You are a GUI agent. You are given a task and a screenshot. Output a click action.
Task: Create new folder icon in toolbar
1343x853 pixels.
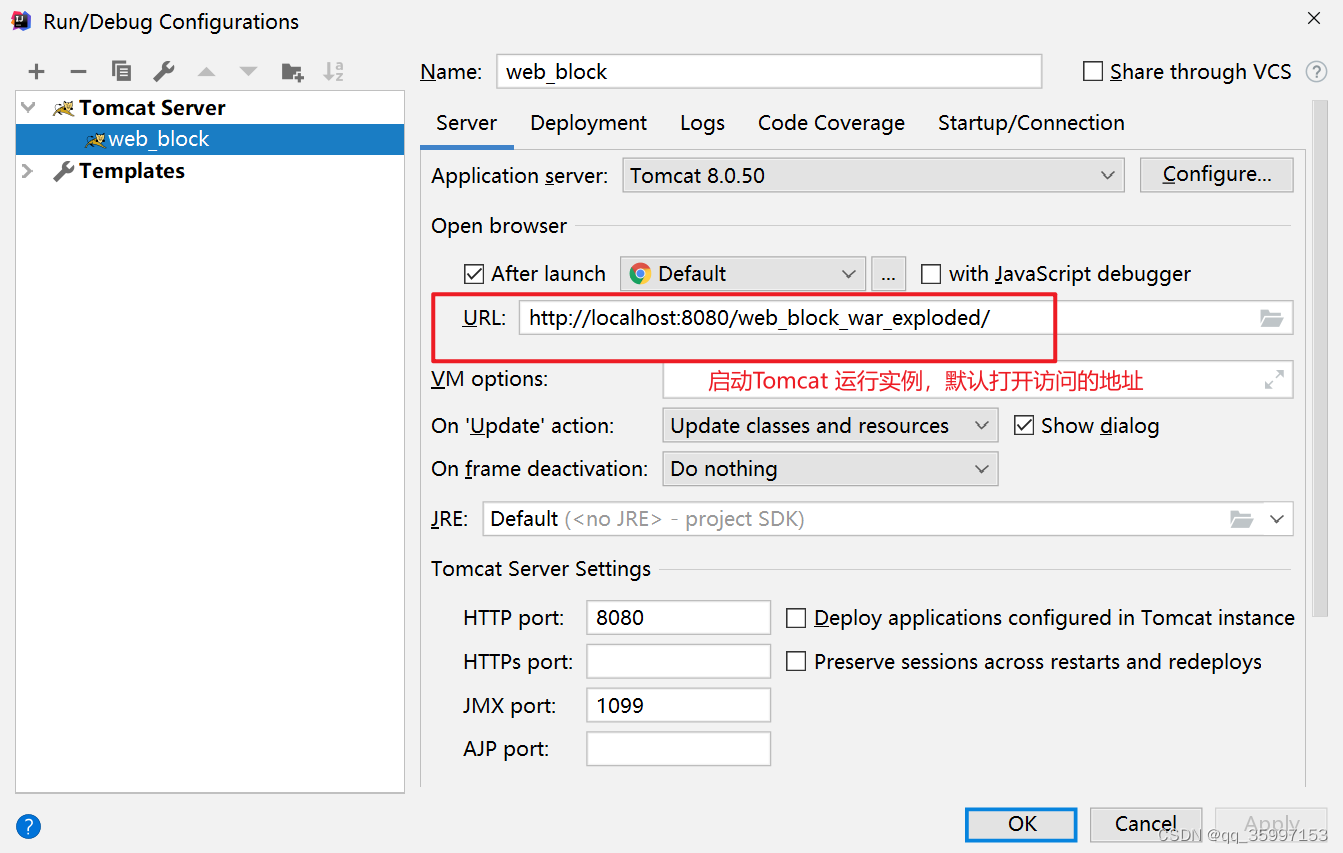click(292, 71)
